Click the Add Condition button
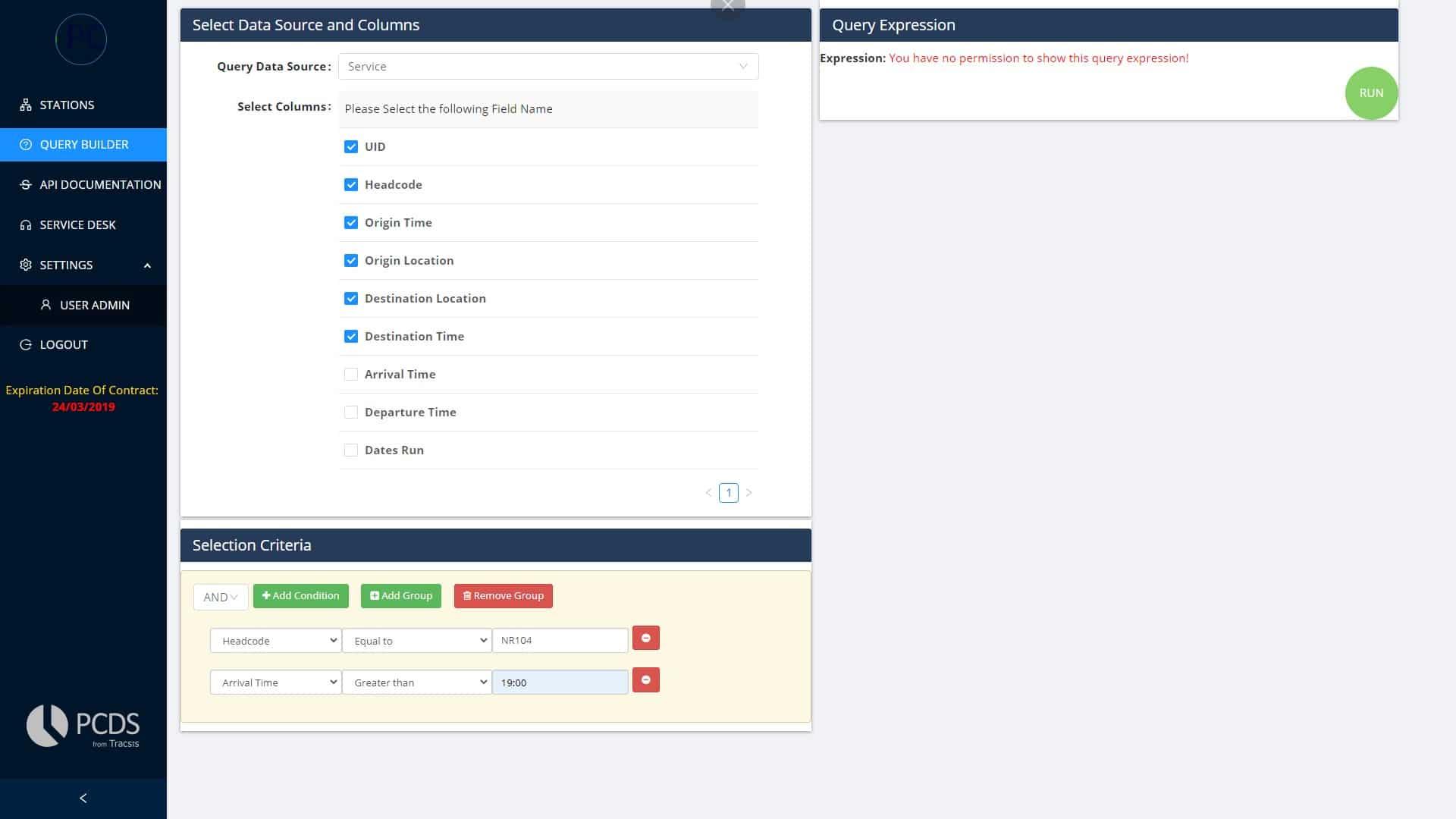Image resolution: width=1456 pixels, height=819 pixels. pyautogui.click(x=301, y=596)
